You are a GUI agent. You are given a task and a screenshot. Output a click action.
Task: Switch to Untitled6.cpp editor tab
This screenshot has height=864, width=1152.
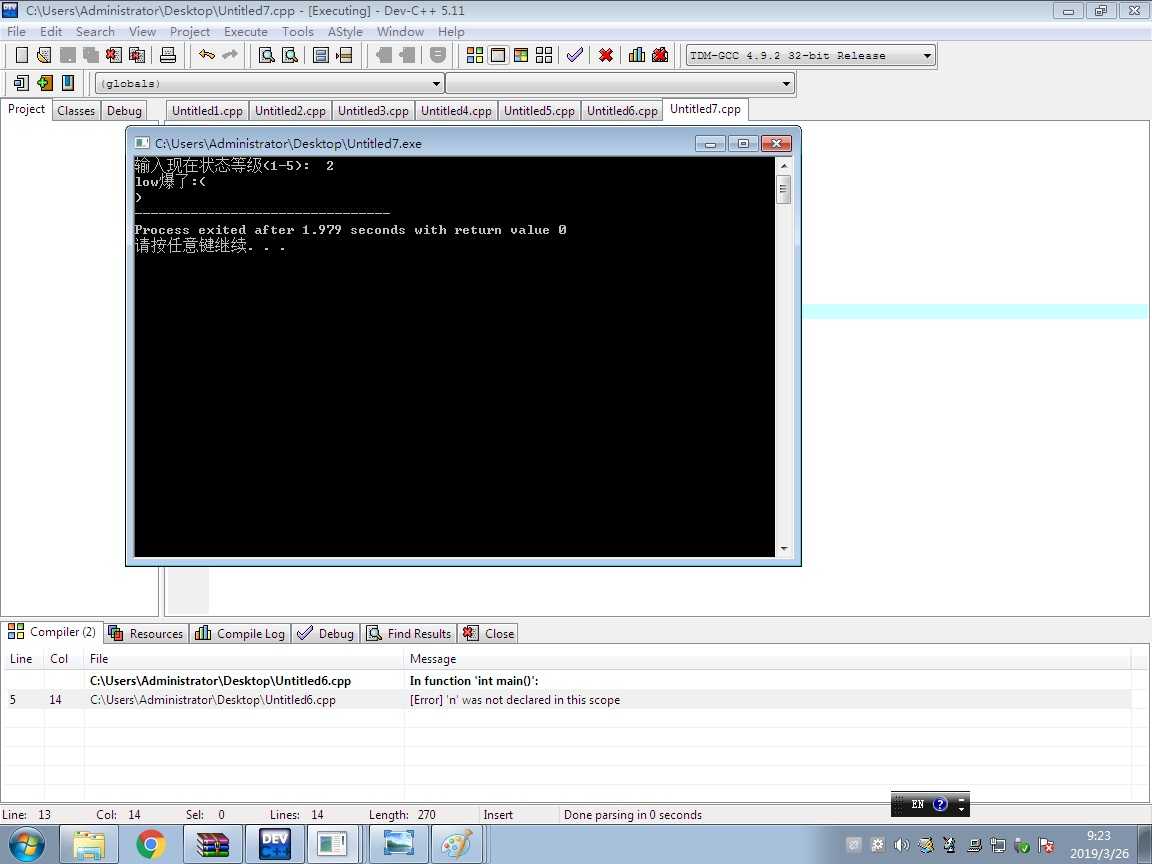pos(622,110)
